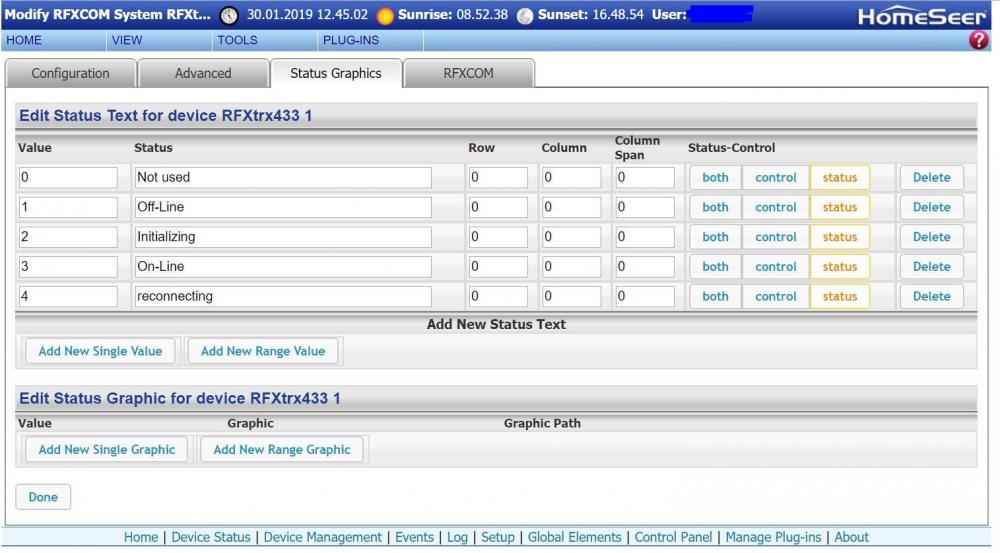The width and height of the screenshot is (1000, 553).
Task: Click the Initializing status text field
Action: [283, 238]
